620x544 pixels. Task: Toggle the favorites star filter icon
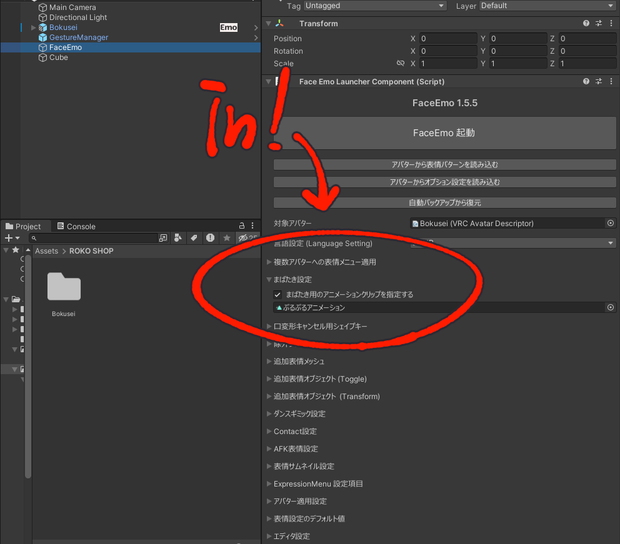(227, 238)
